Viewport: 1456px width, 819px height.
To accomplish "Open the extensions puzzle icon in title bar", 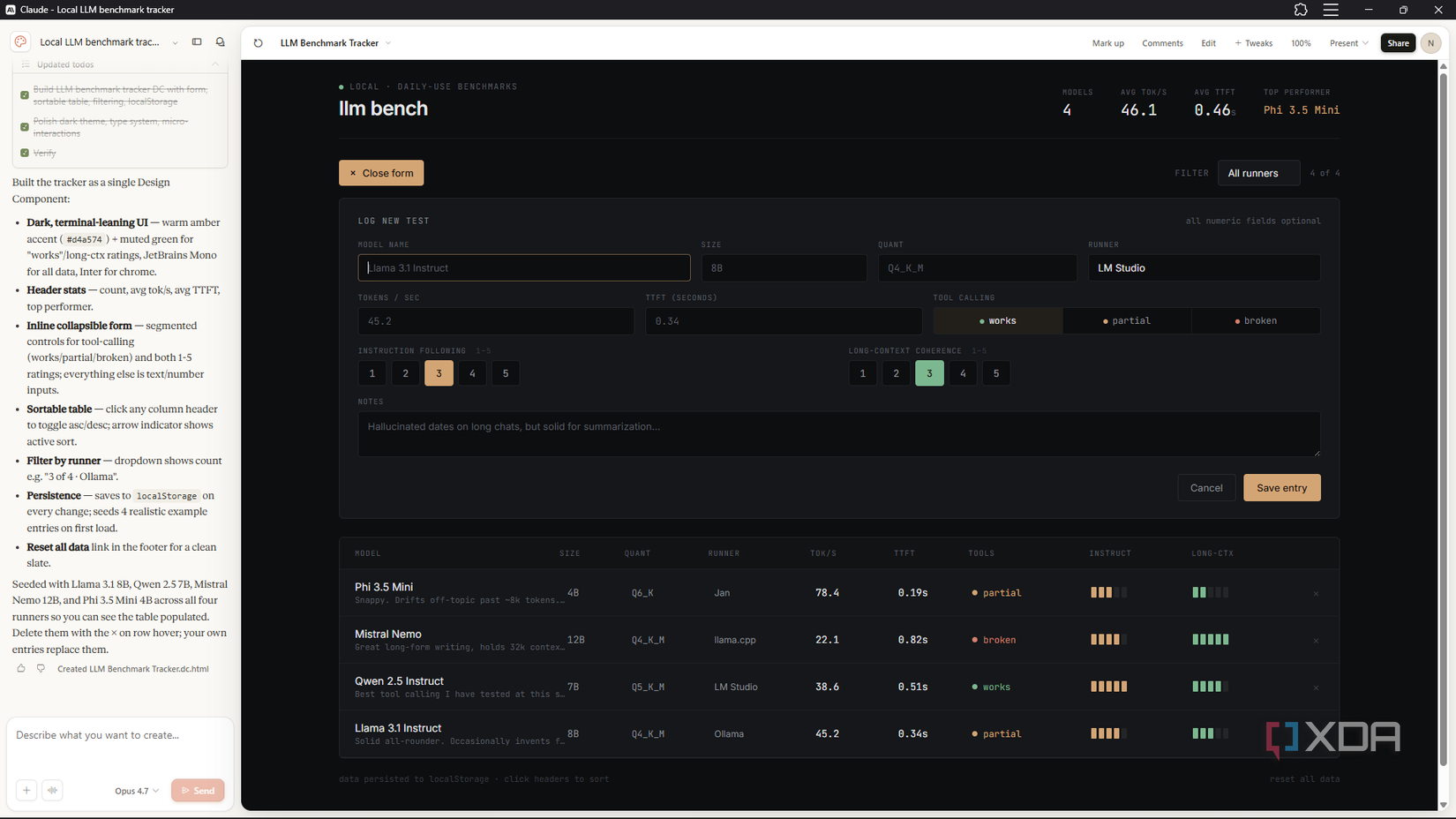I will (1301, 10).
